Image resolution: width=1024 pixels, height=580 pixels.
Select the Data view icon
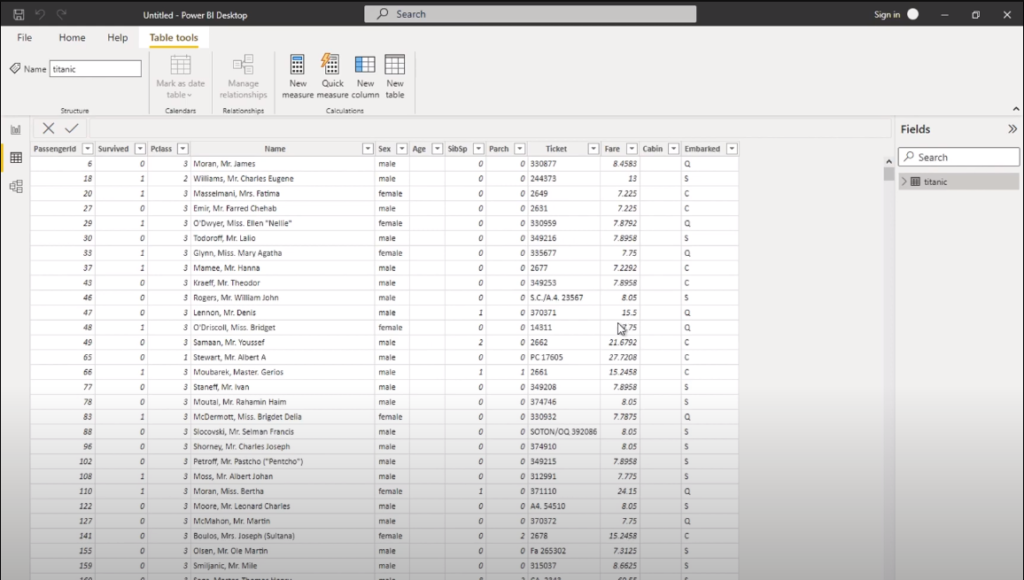pos(15,158)
